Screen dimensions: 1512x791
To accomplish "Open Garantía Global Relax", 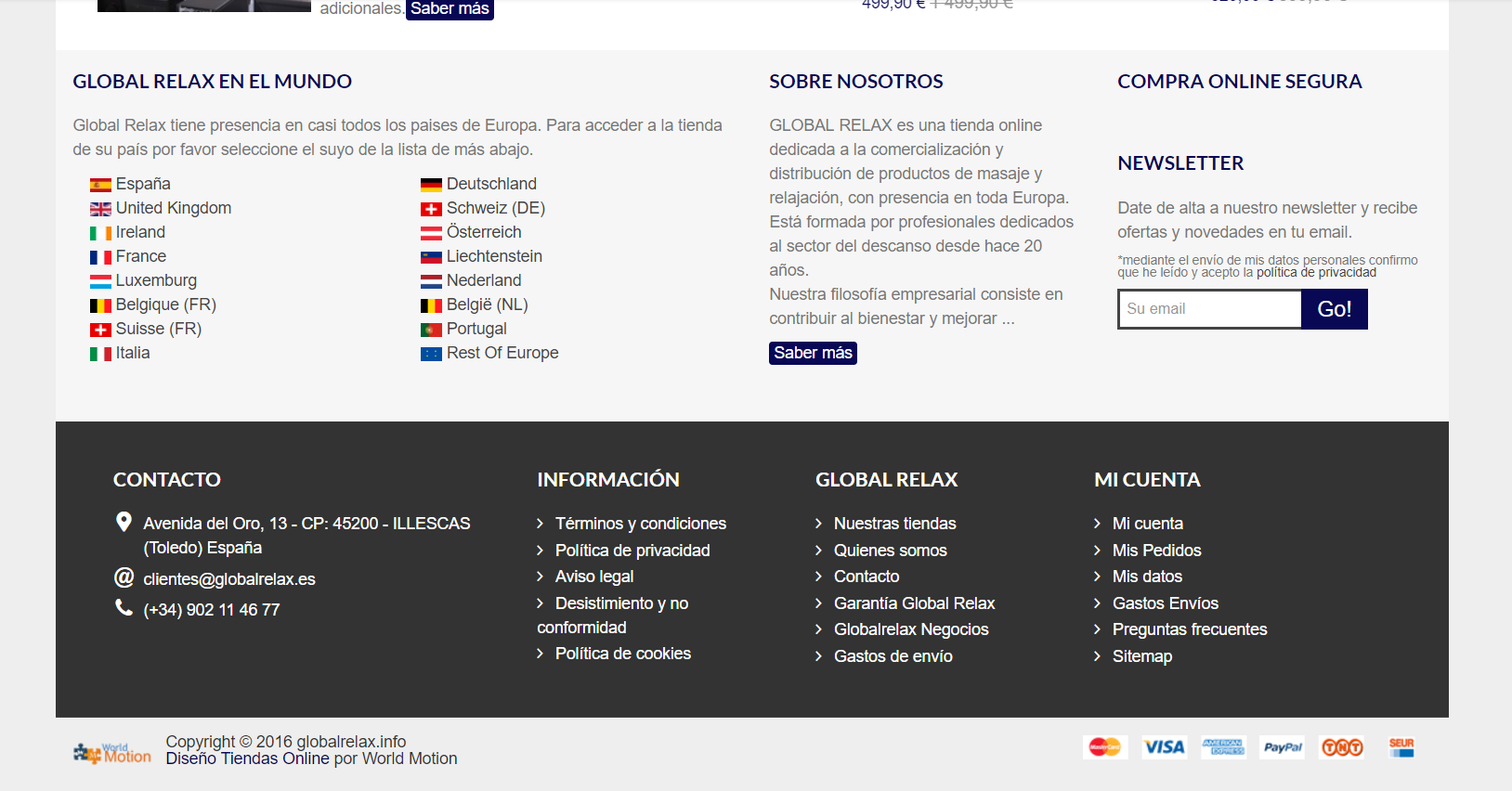I will (915, 603).
